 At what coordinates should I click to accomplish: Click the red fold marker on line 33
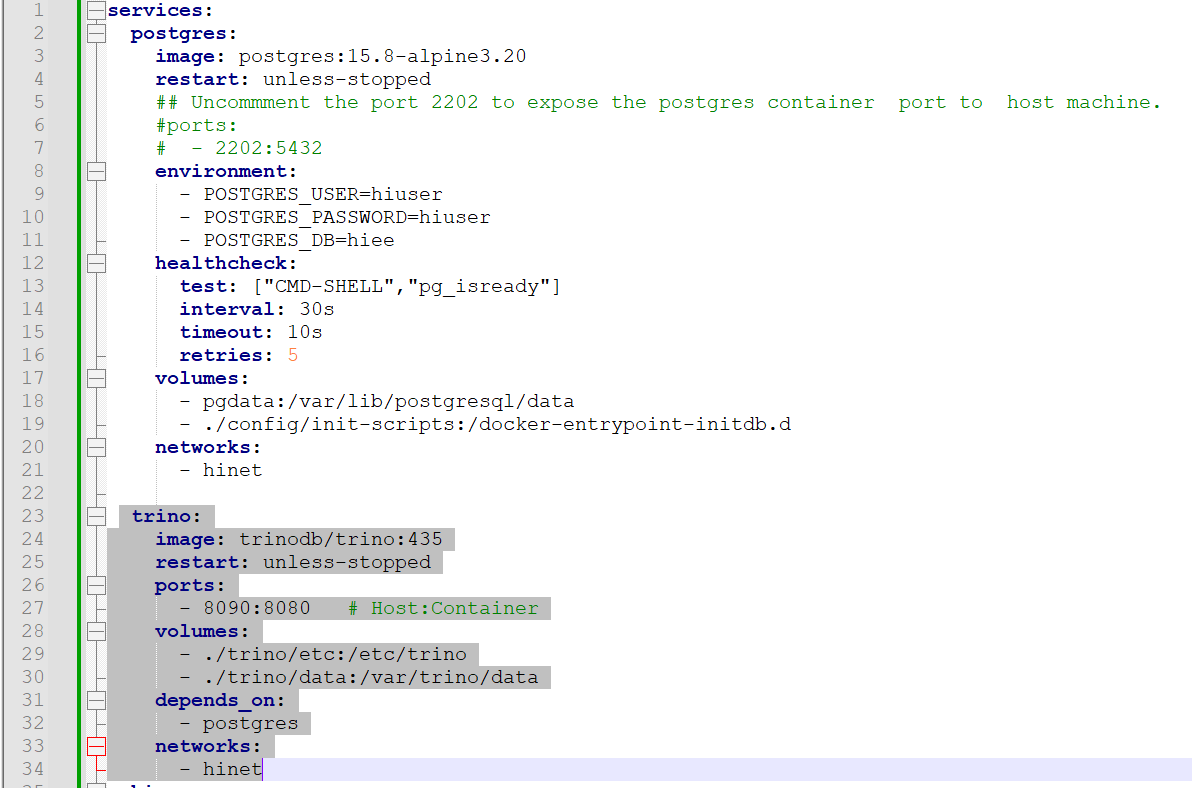pyautogui.click(x=96, y=745)
